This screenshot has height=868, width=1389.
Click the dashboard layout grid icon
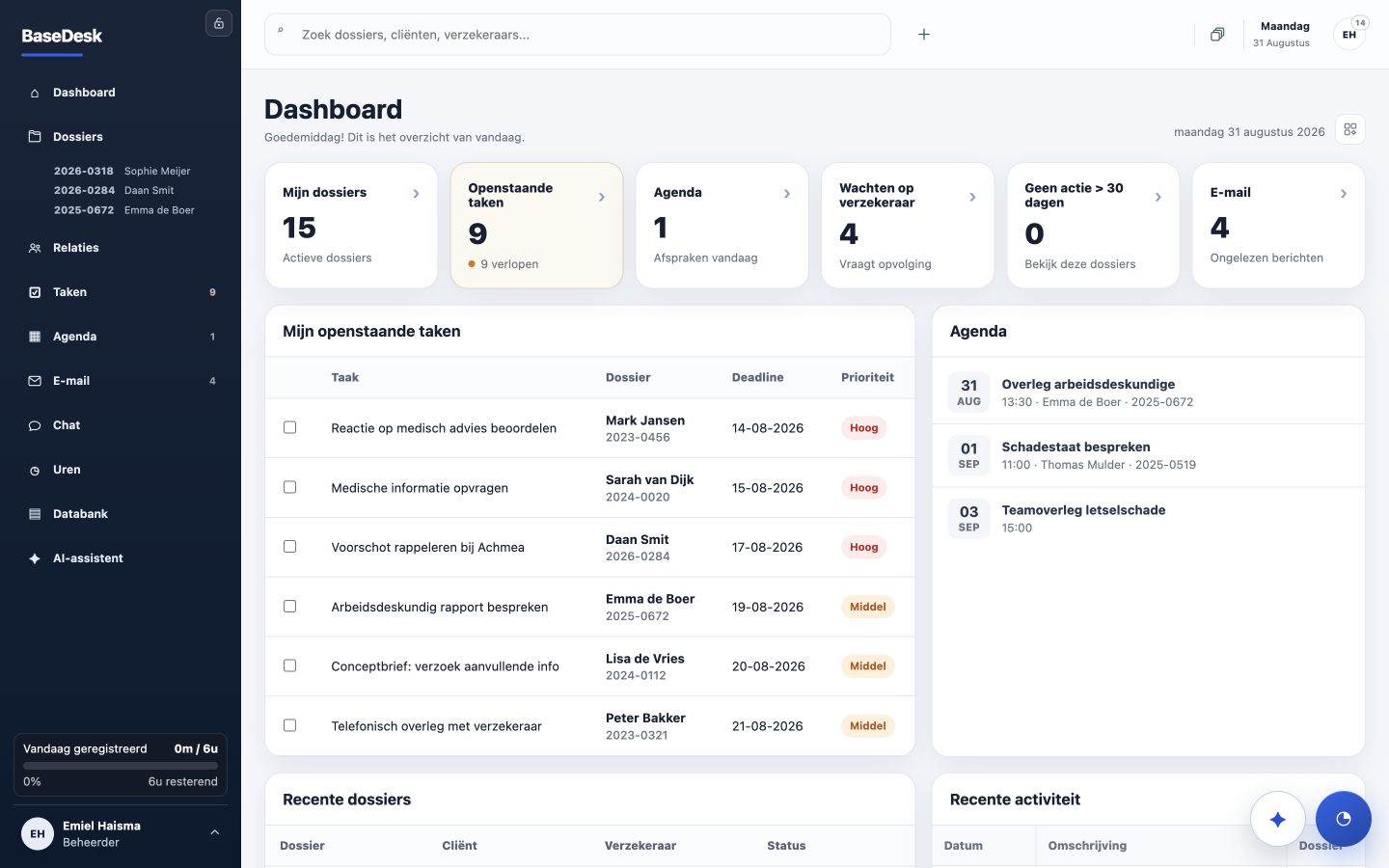(1350, 129)
